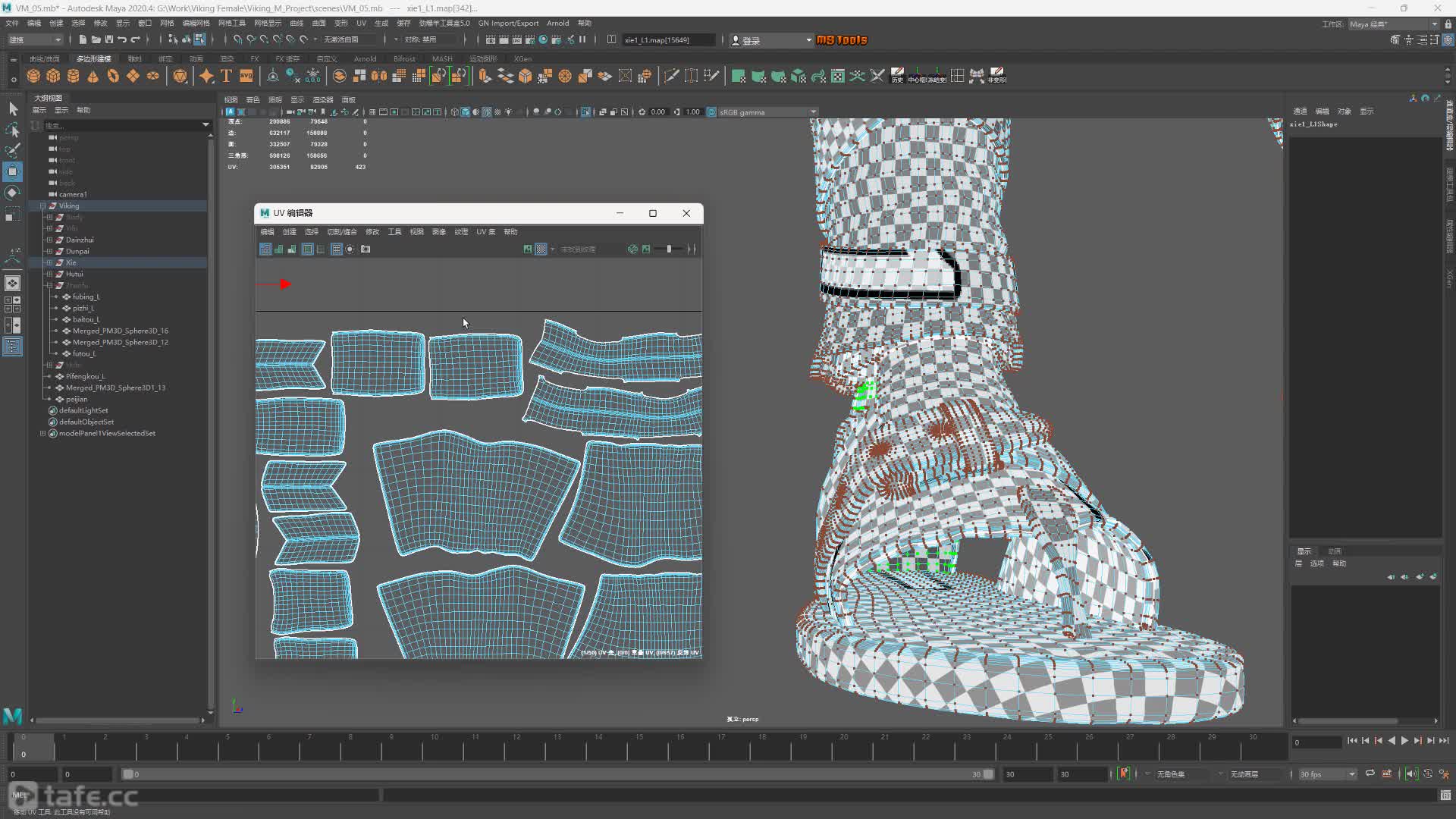Image resolution: width=1456 pixels, height=819 pixels.
Task: Open the Arnold menu in main menu bar
Action: tap(557, 23)
